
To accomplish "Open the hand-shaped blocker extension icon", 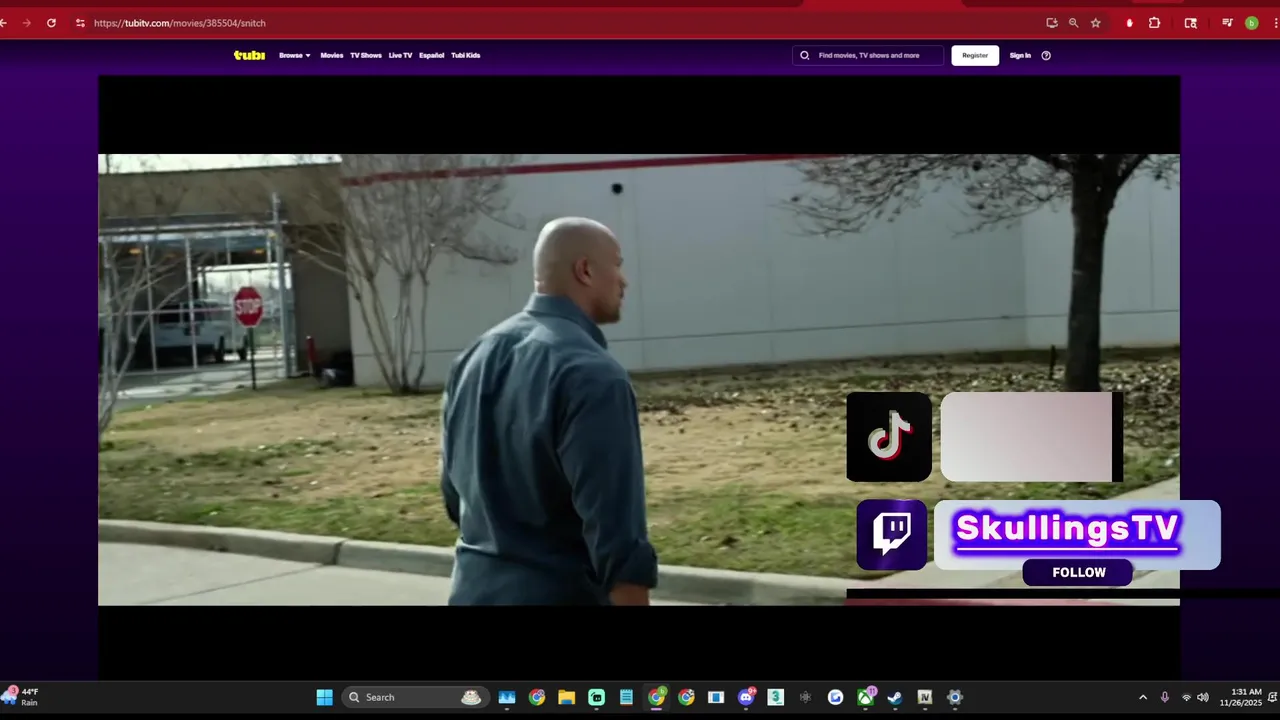I will (1130, 23).
